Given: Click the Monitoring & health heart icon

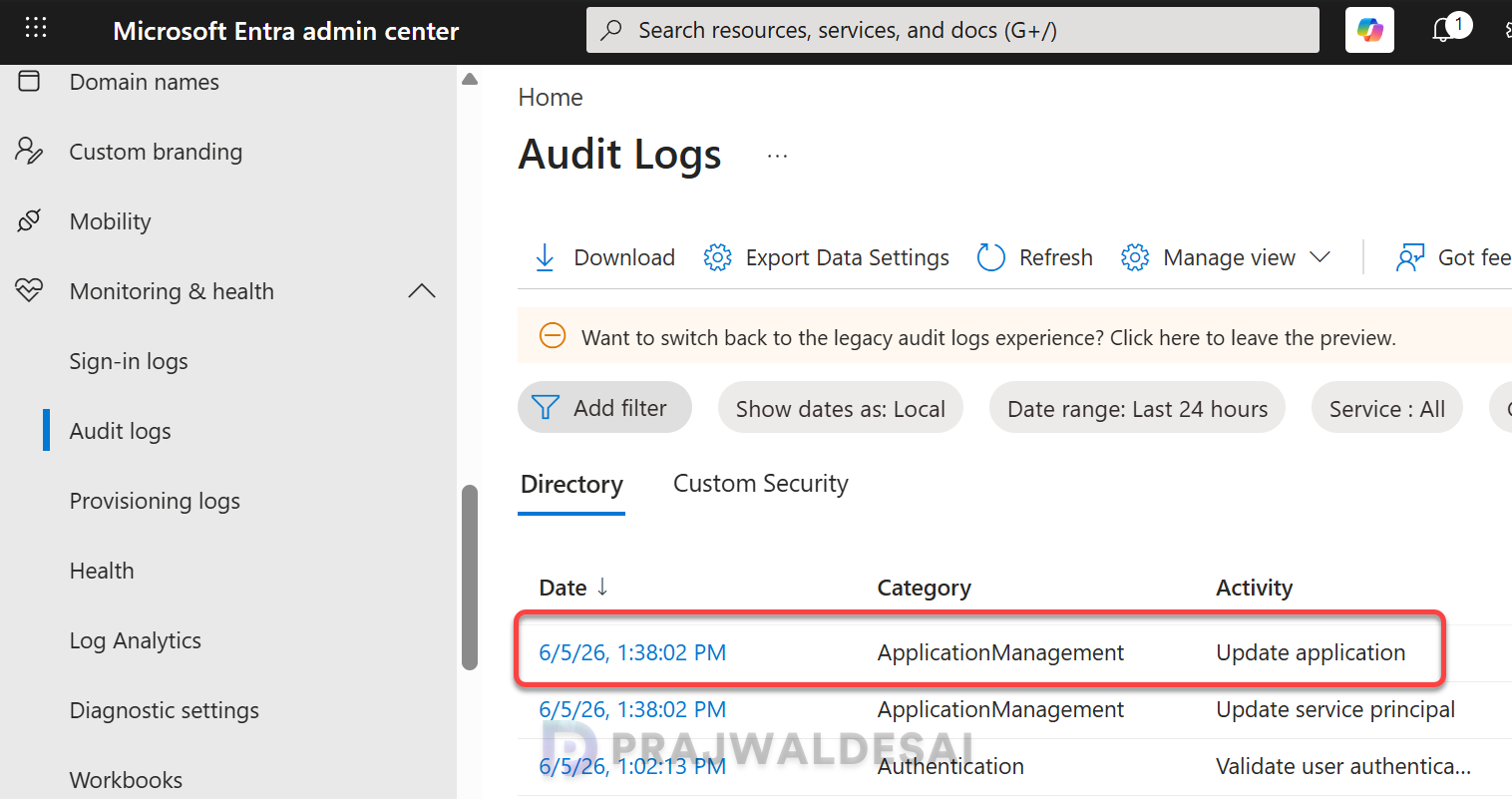Looking at the screenshot, I should pos(30,290).
